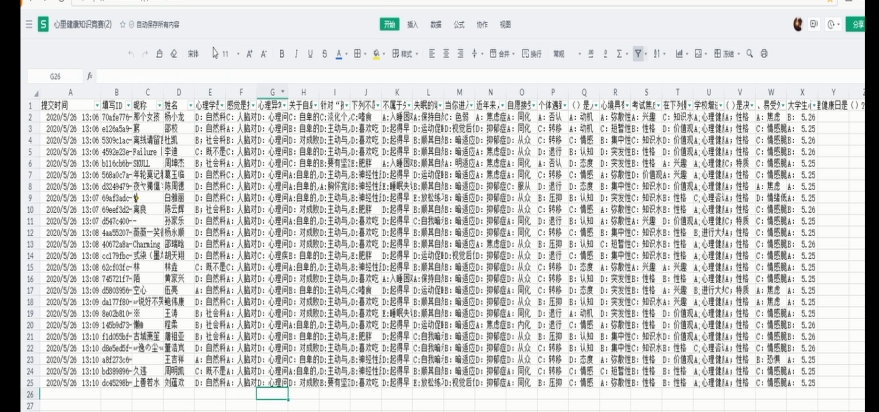This screenshot has width=879, height=412.
Task: Switch to the 公式 tab
Action: pos(459,25)
